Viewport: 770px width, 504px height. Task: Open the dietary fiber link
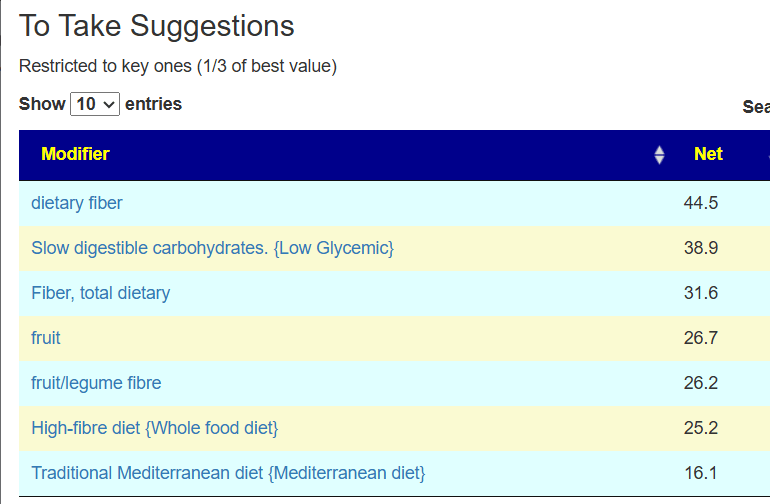click(x=77, y=203)
